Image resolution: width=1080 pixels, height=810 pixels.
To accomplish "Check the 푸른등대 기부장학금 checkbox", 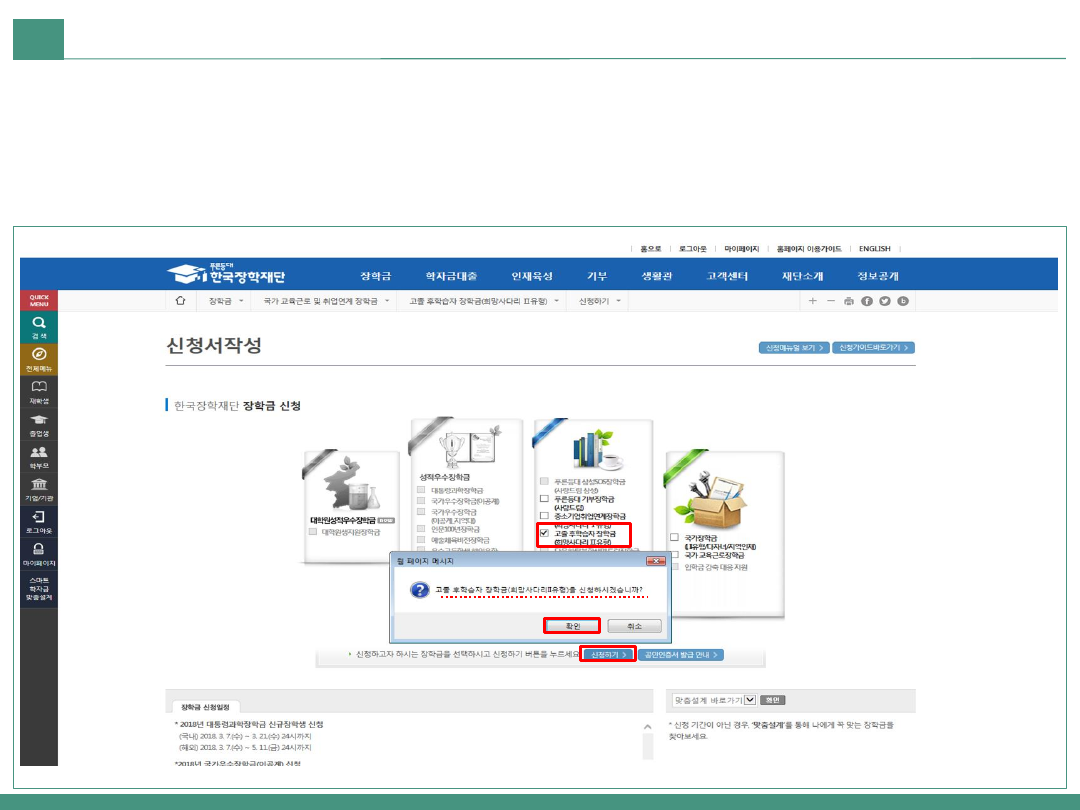I will point(545,498).
